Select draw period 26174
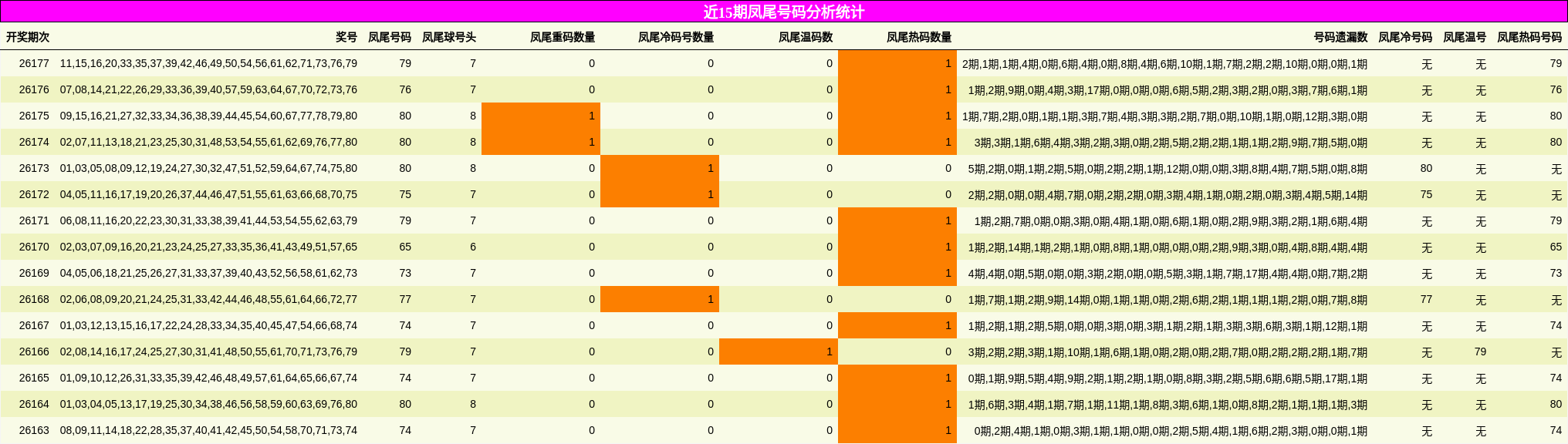 tap(34, 142)
